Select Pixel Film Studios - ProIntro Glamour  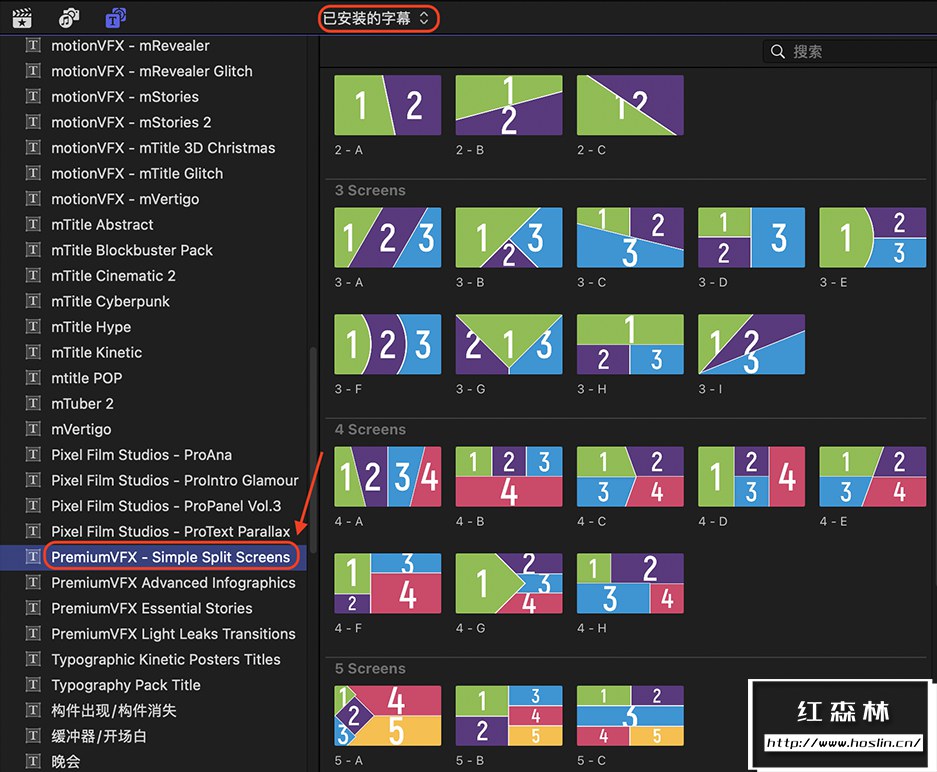click(x=174, y=480)
